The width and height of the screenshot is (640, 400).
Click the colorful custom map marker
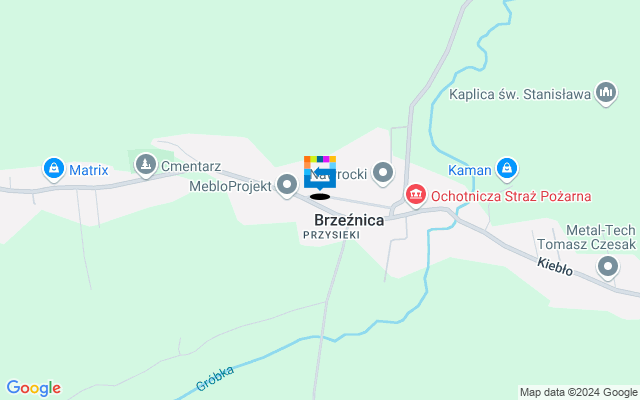click(320, 174)
